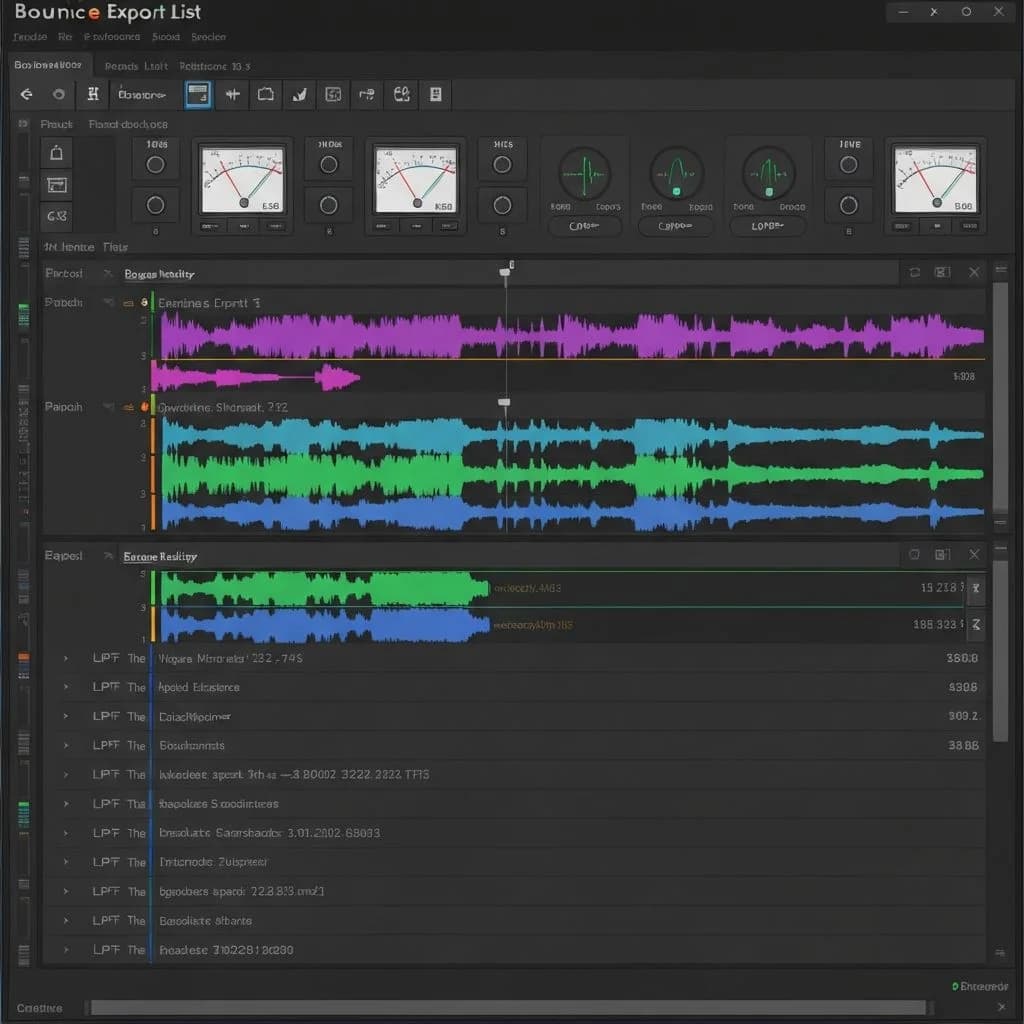Click the metronome icon at toolbar right end
The width and height of the screenshot is (1024, 1024).
(434, 95)
